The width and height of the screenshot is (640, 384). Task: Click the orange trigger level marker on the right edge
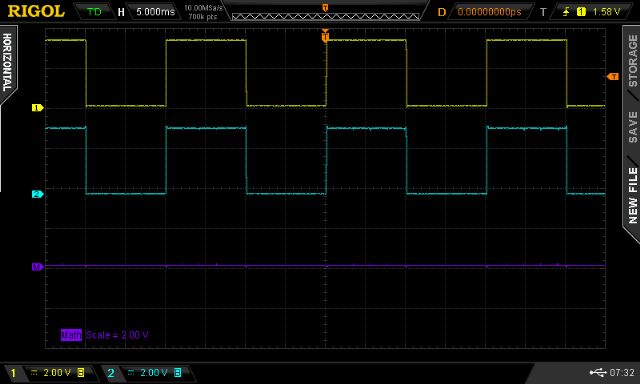[613, 76]
